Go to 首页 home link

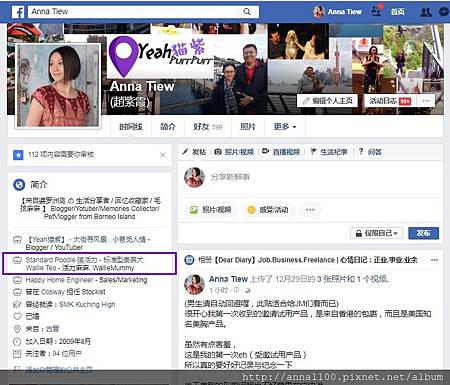[x=398, y=12]
